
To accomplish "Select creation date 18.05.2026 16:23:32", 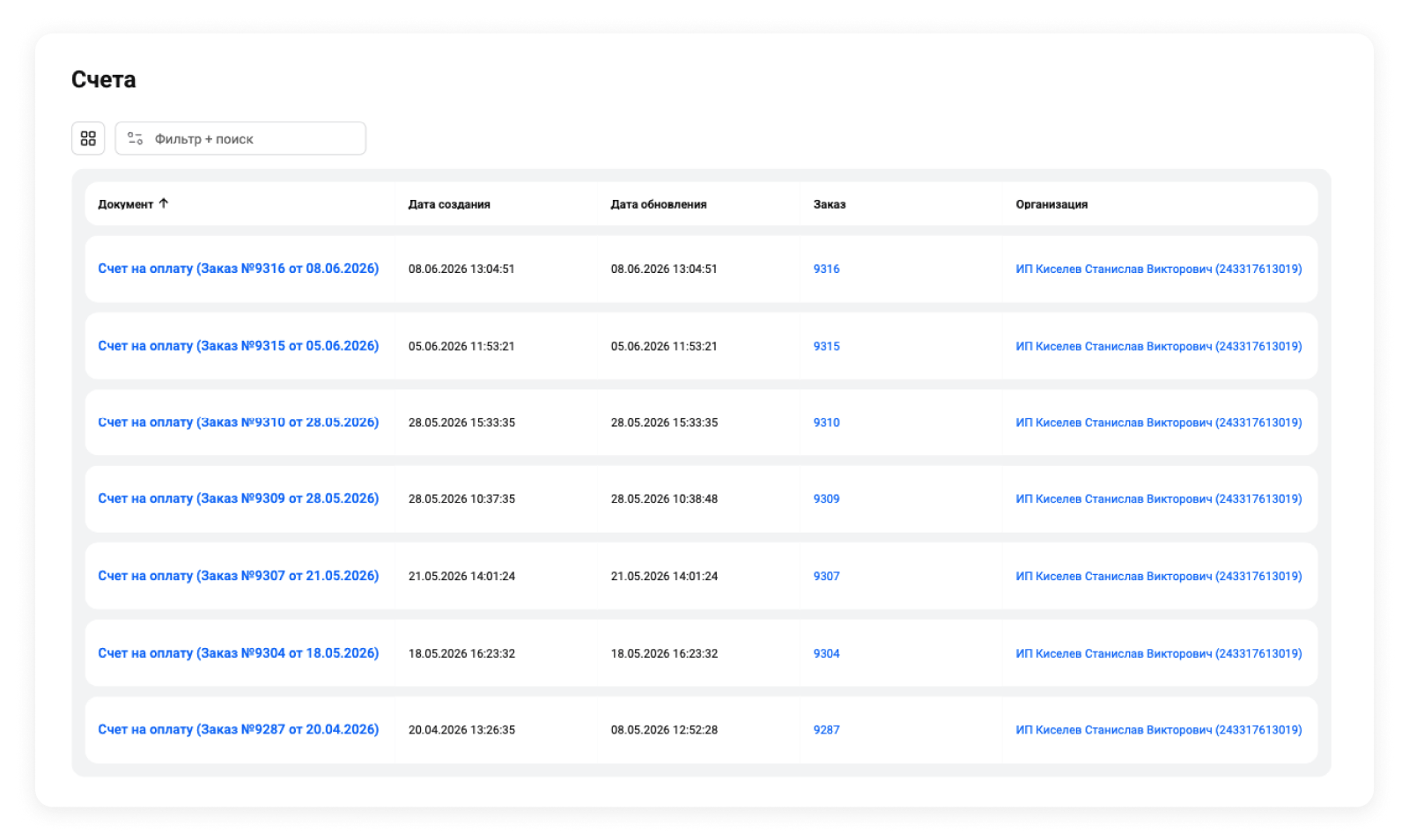I will click(x=461, y=654).
